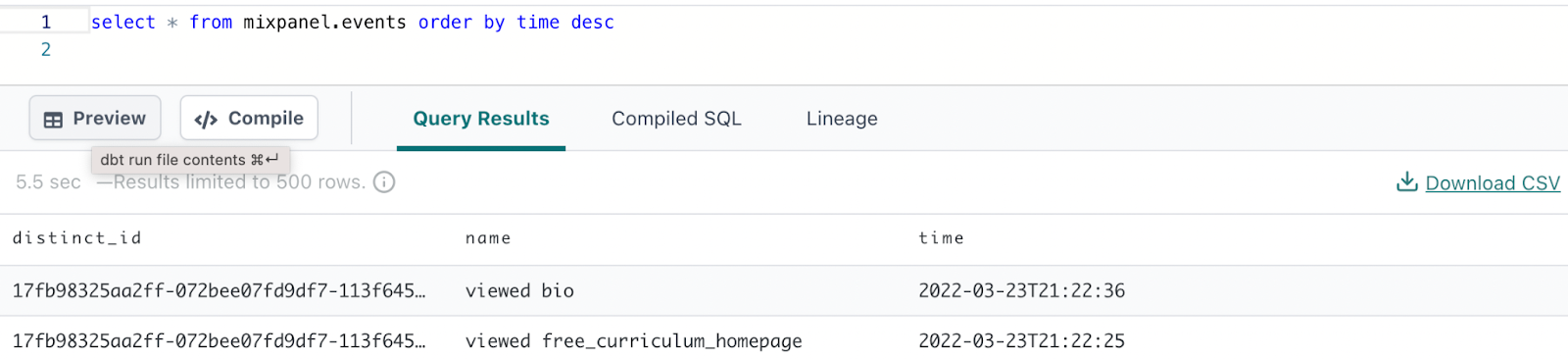Click line number 2 in editor
Image resolution: width=1568 pixels, height=359 pixels.
45,49
